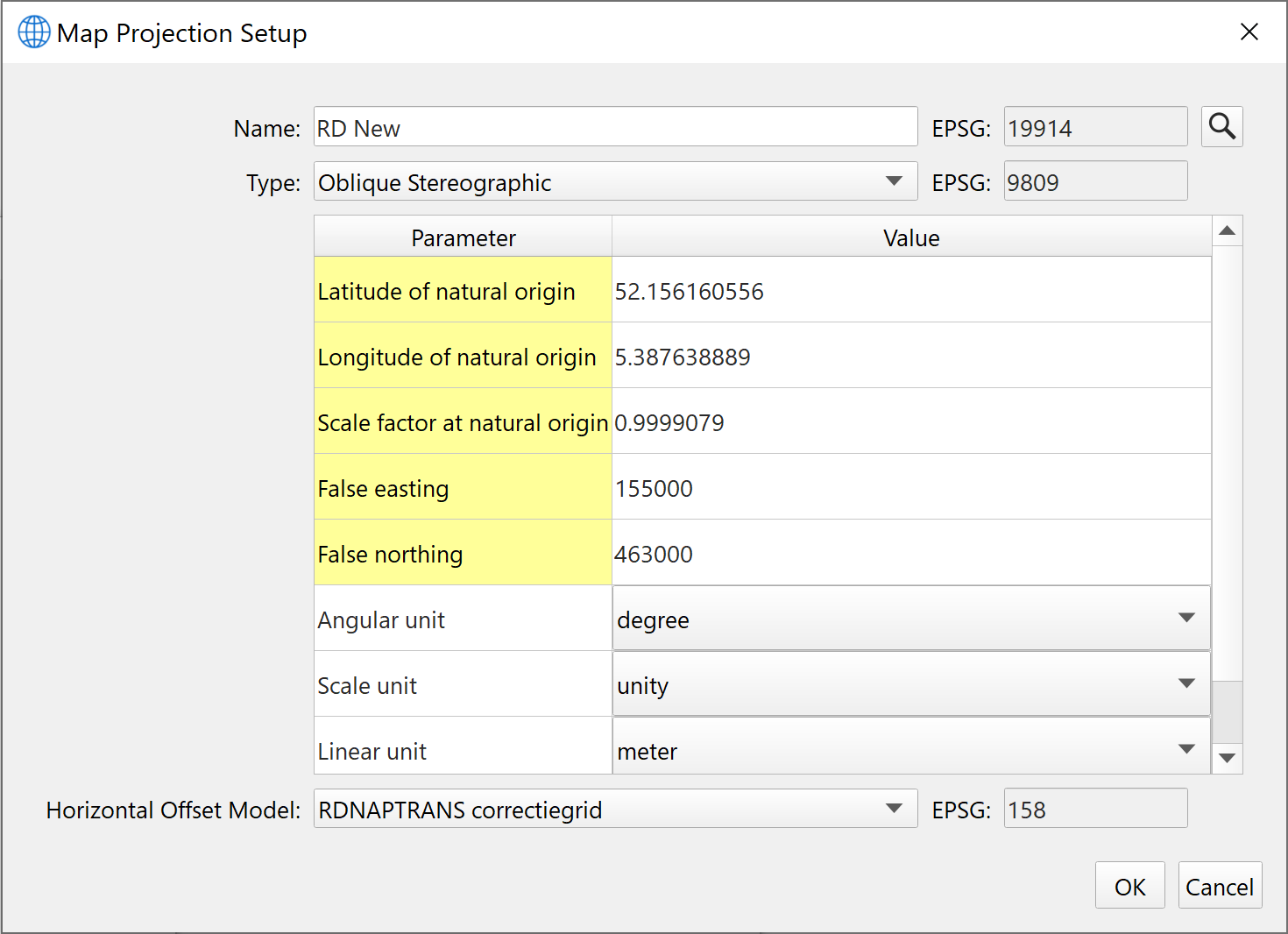The width and height of the screenshot is (1288, 934).
Task: Click the globe icon in title bar
Action: 34,32
